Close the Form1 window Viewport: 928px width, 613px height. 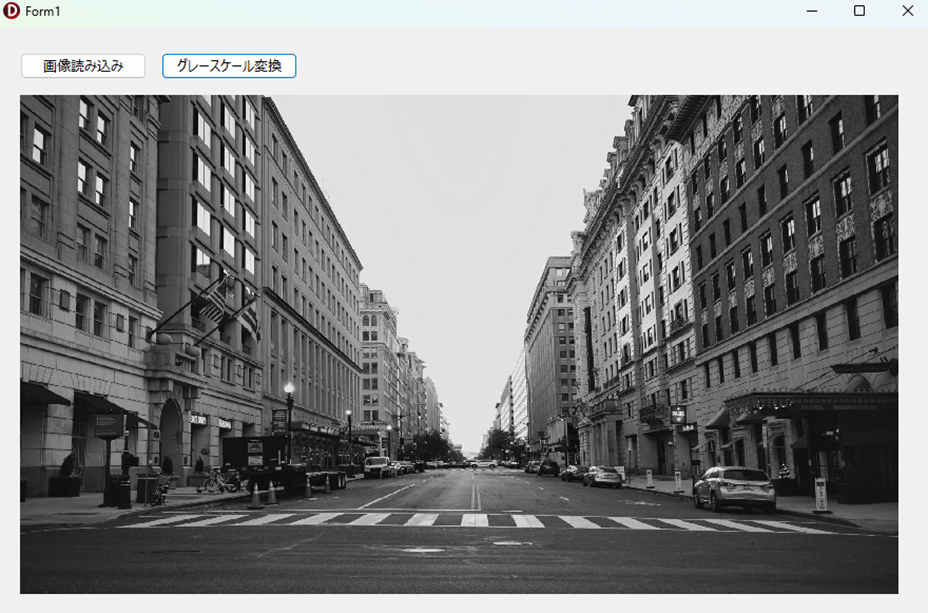907,11
